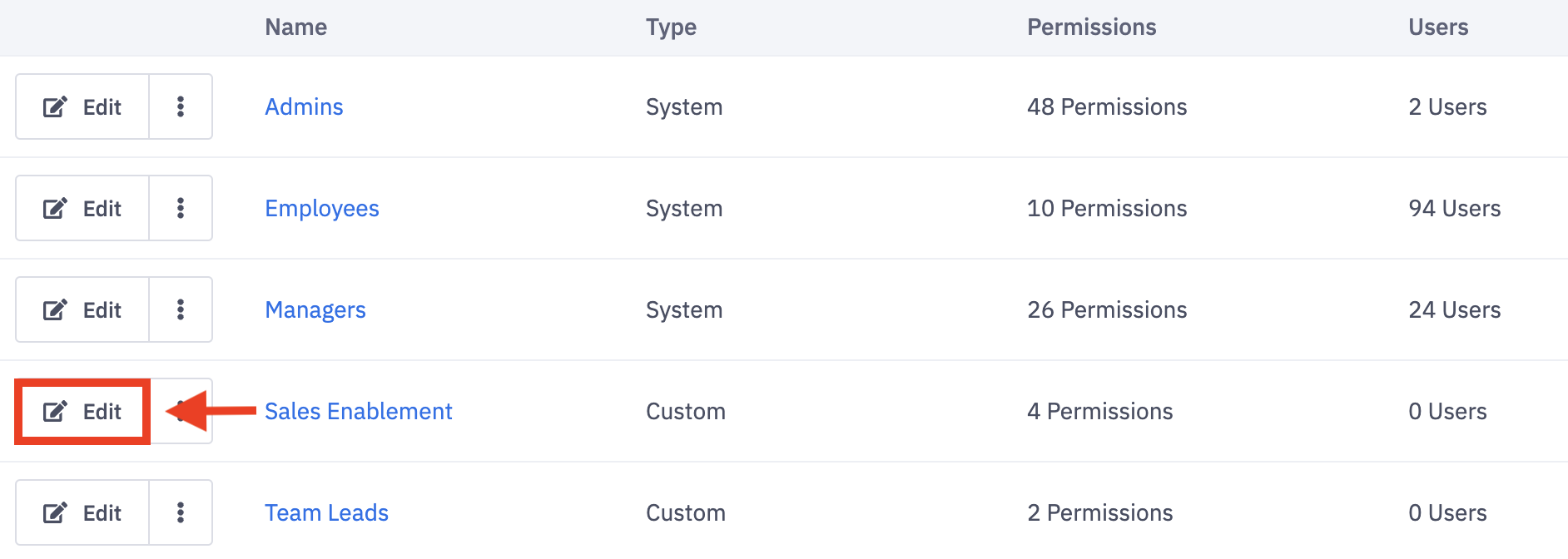Open the Sales Enablement group link
1568x559 pixels.
[358, 411]
